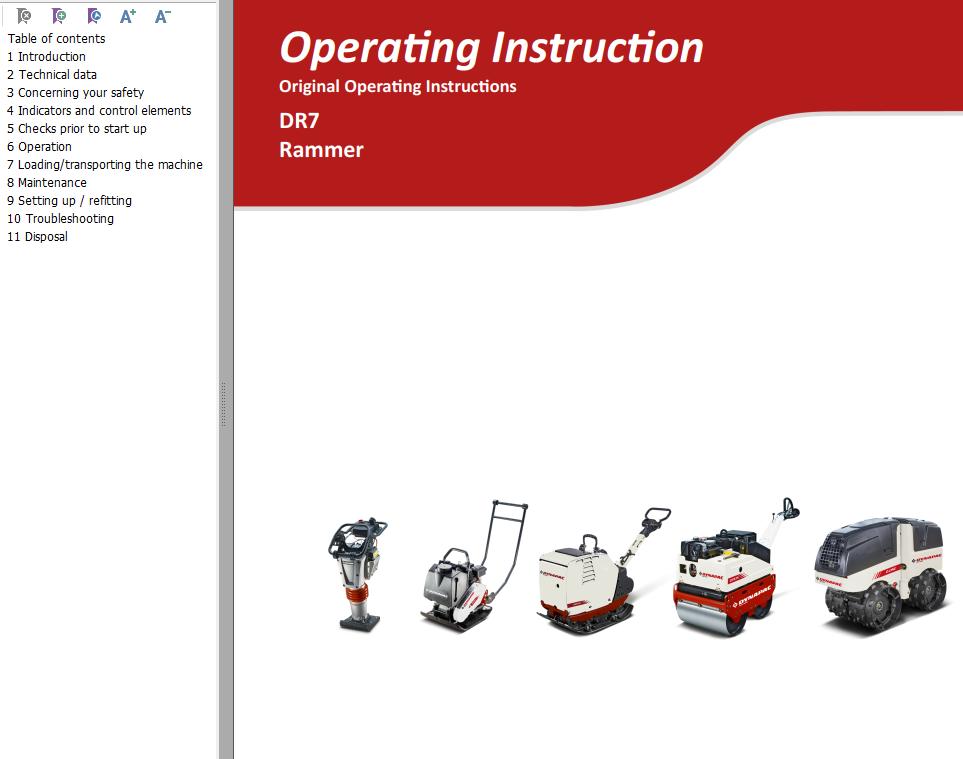Jump to 1 Introduction

46,56
